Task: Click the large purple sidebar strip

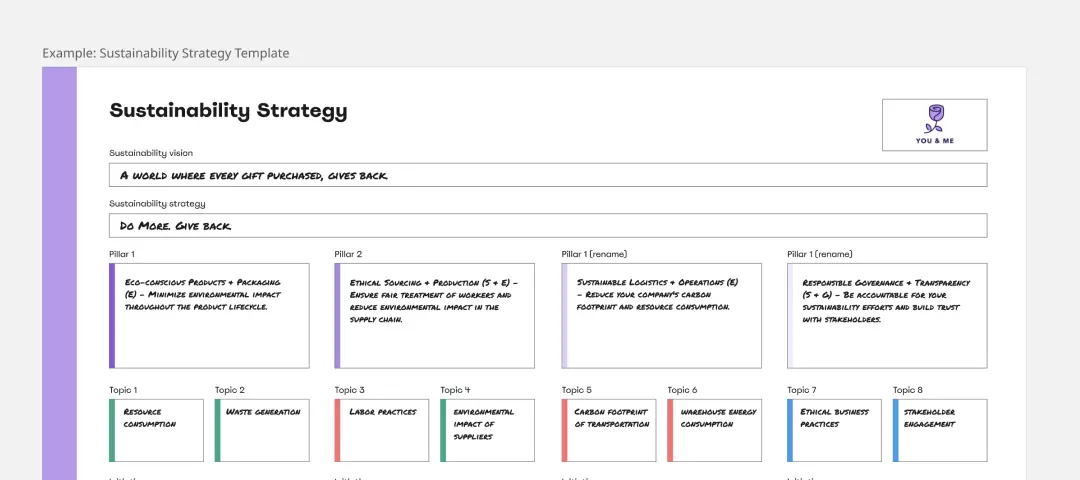Action: coord(59,270)
